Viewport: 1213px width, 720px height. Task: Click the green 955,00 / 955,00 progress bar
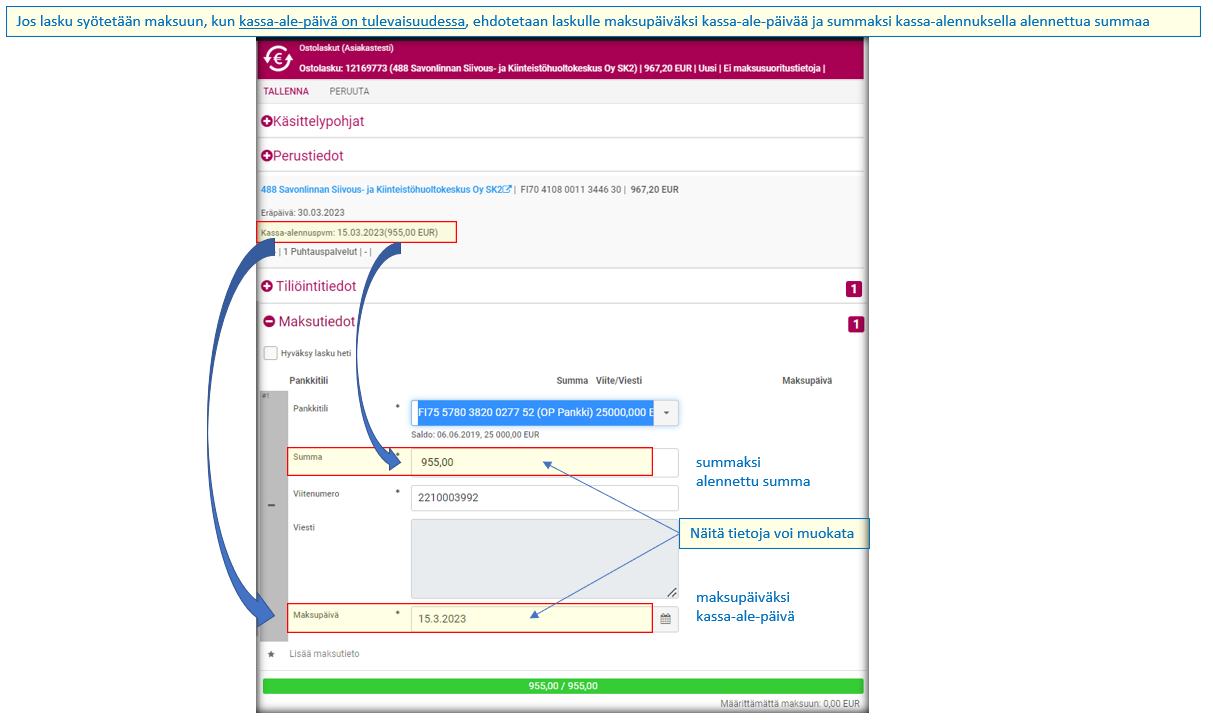[562, 686]
